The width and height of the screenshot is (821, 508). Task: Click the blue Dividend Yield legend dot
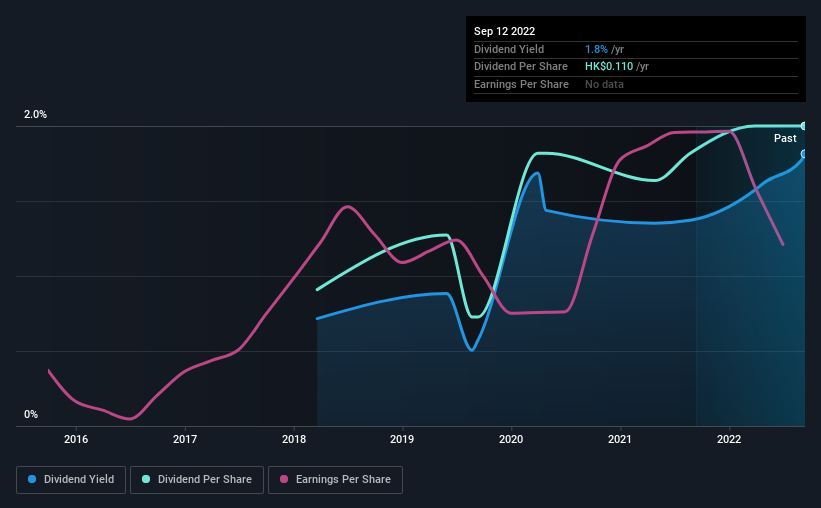(x=32, y=479)
